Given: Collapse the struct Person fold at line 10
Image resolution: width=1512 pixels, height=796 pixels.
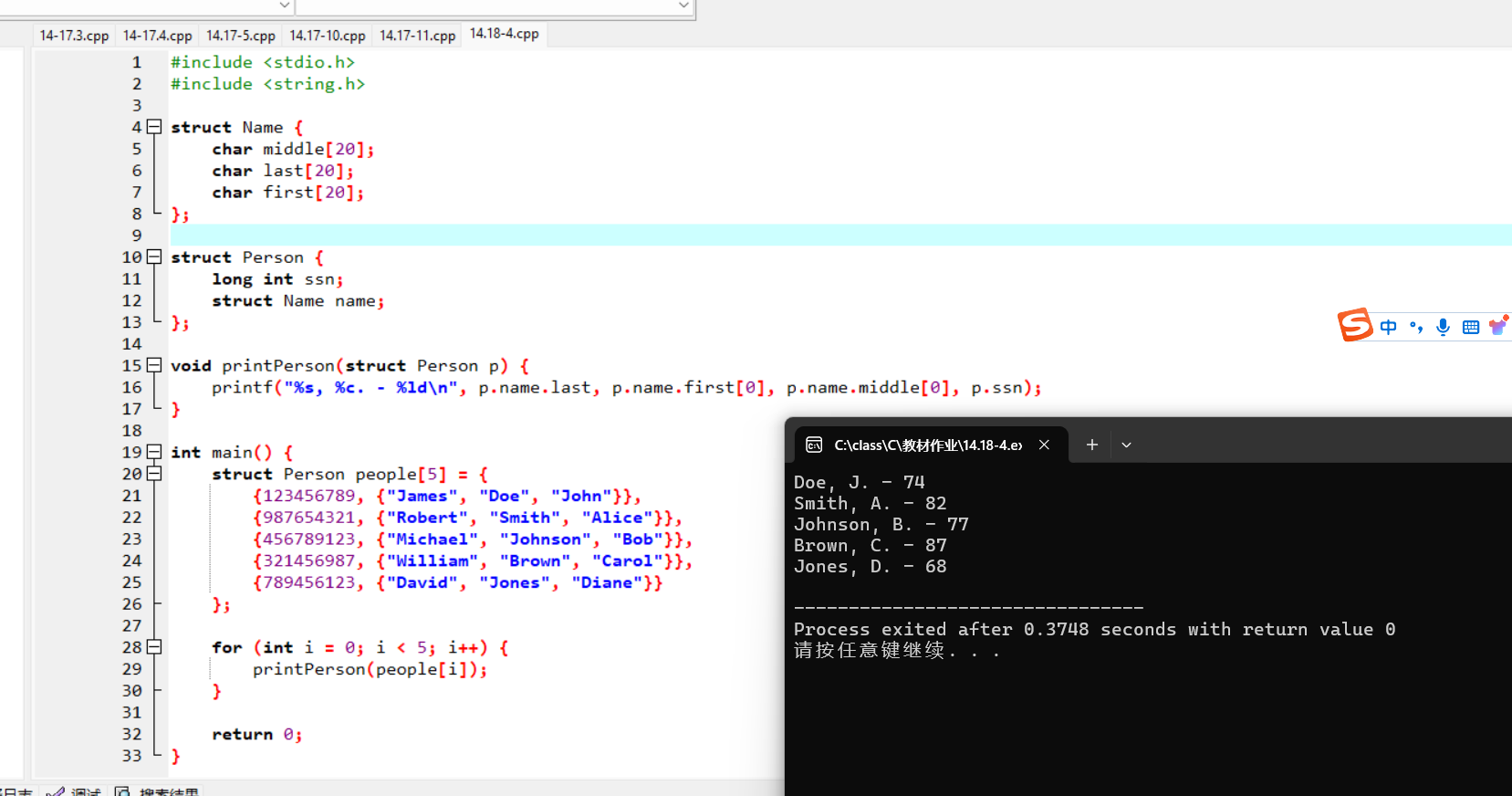Looking at the screenshot, I should tap(154, 257).
